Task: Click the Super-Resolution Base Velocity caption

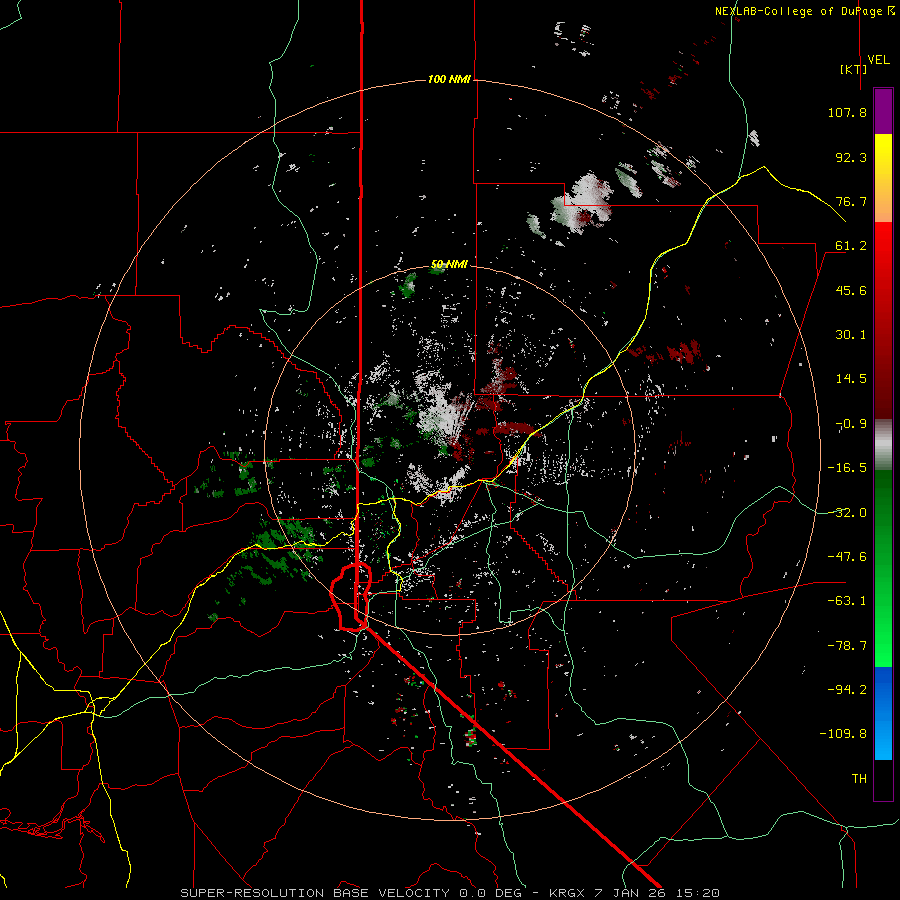Action: [449, 893]
